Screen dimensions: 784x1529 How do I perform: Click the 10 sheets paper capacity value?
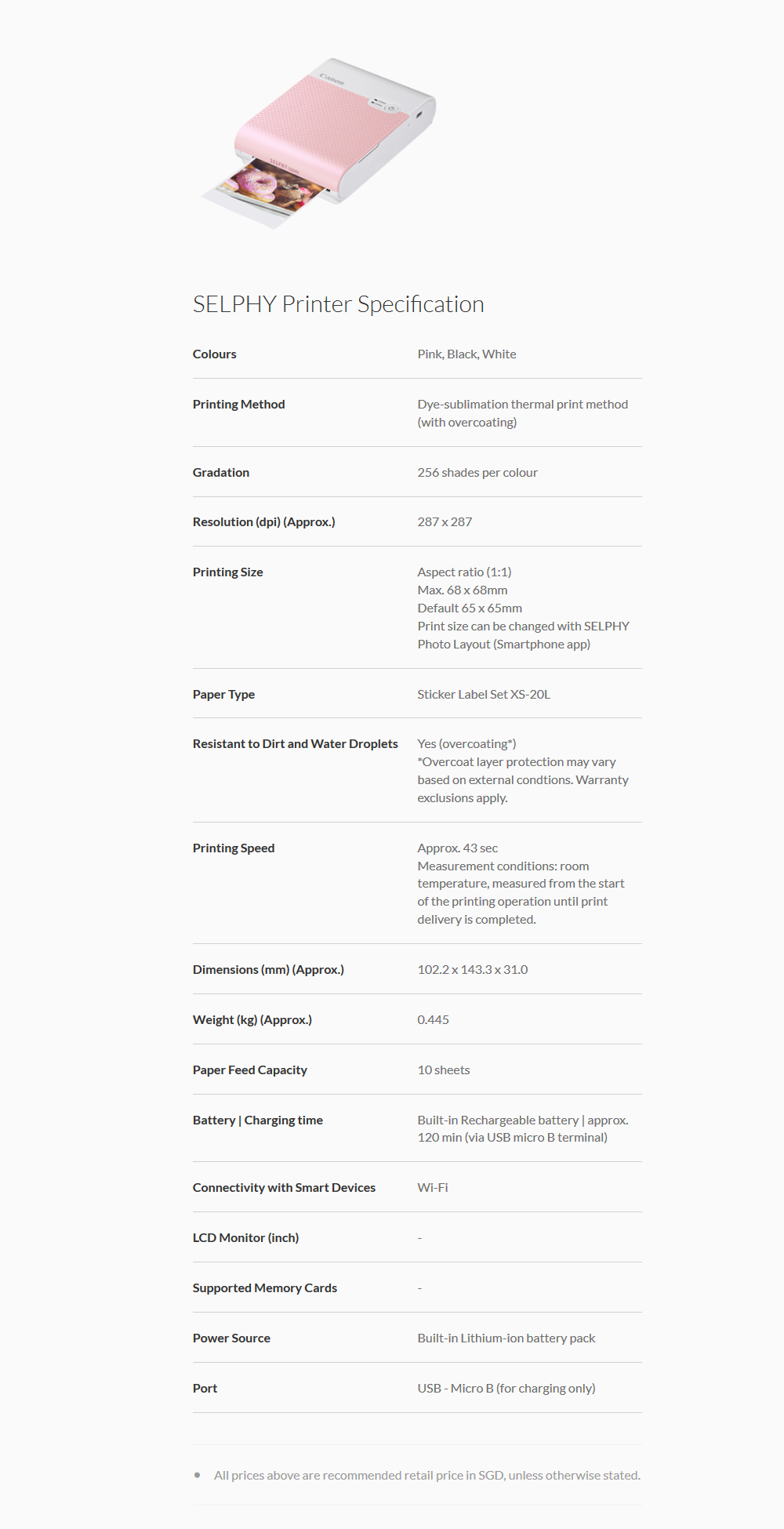pyautogui.click(x=443, y=1070)
